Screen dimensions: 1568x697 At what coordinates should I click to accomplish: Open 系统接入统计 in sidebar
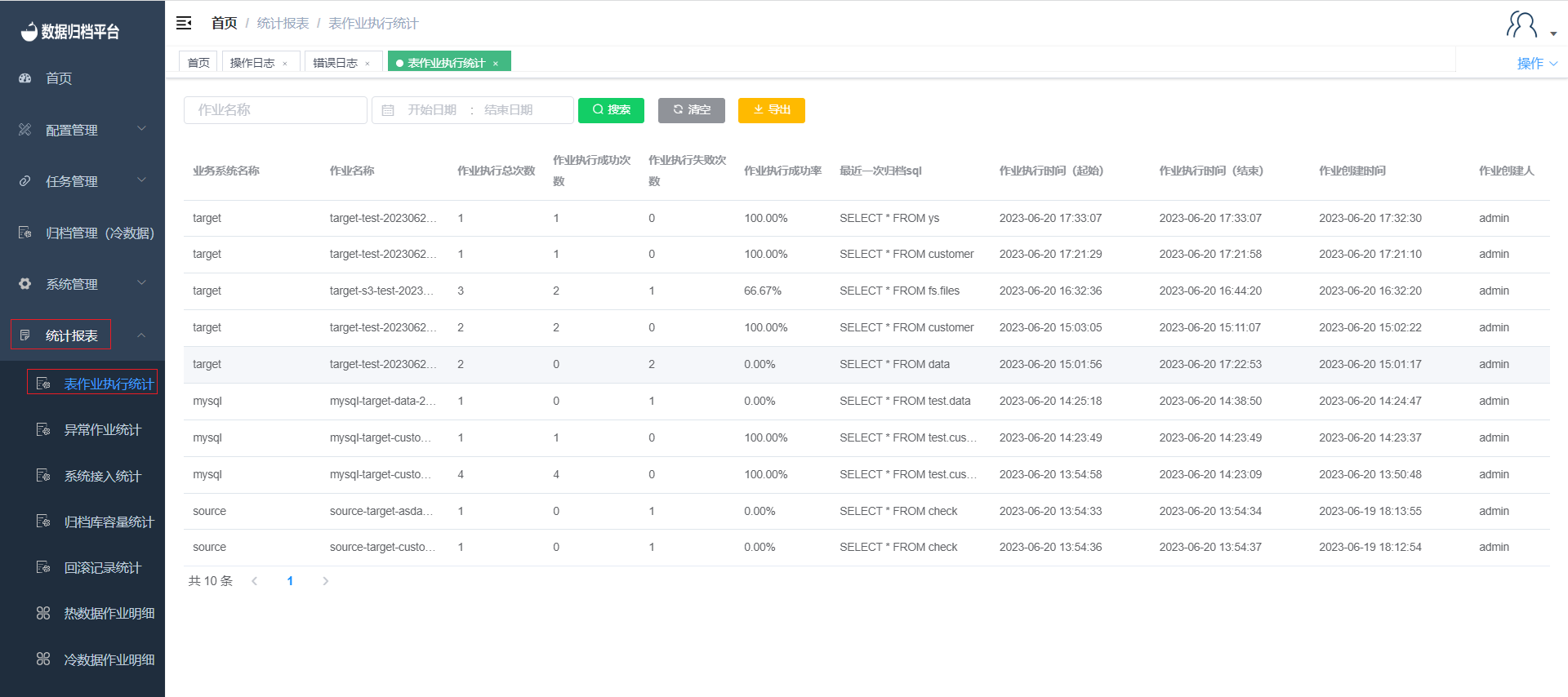click(x=103, y=476)
